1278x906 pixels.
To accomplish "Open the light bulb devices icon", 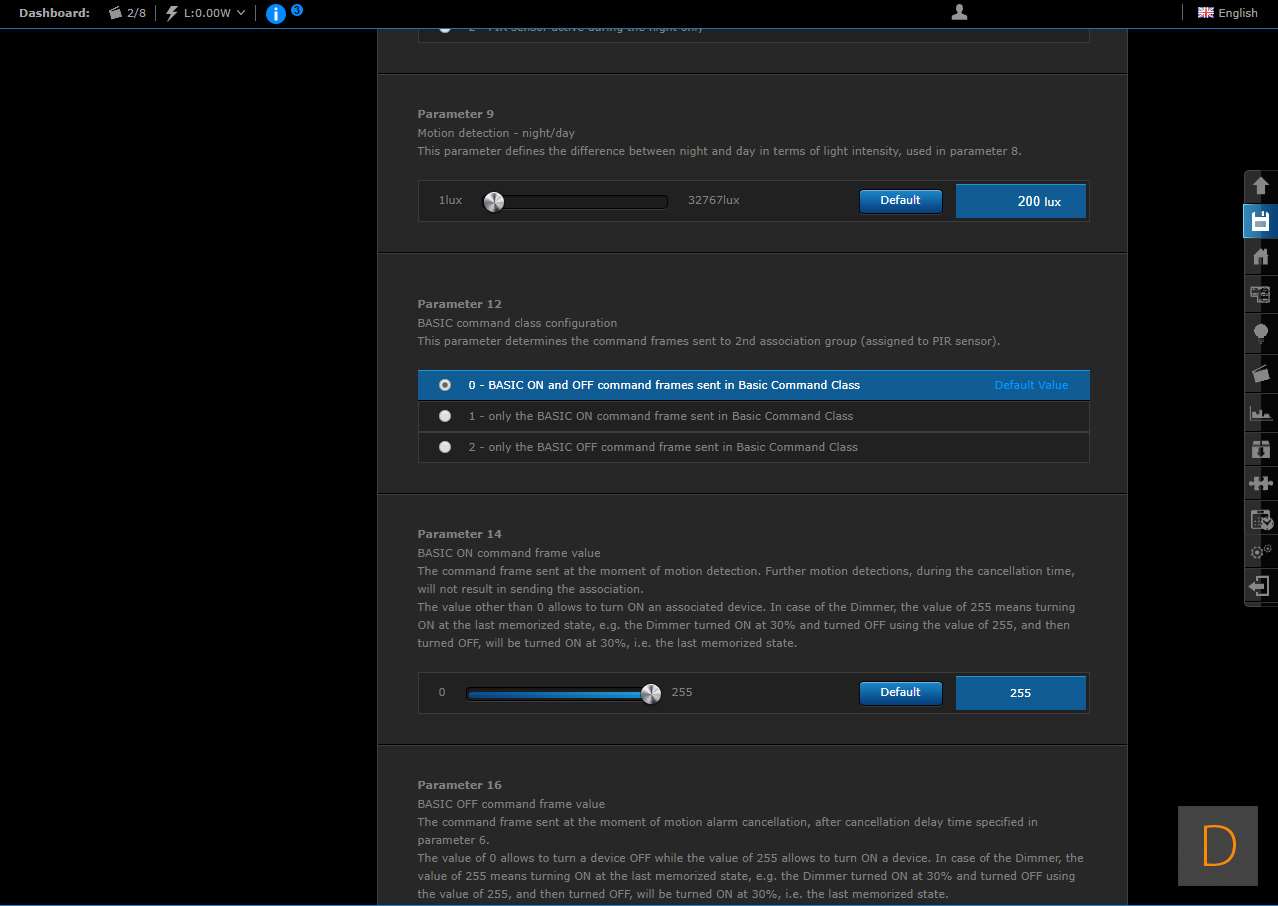I will coord(1260,332).
